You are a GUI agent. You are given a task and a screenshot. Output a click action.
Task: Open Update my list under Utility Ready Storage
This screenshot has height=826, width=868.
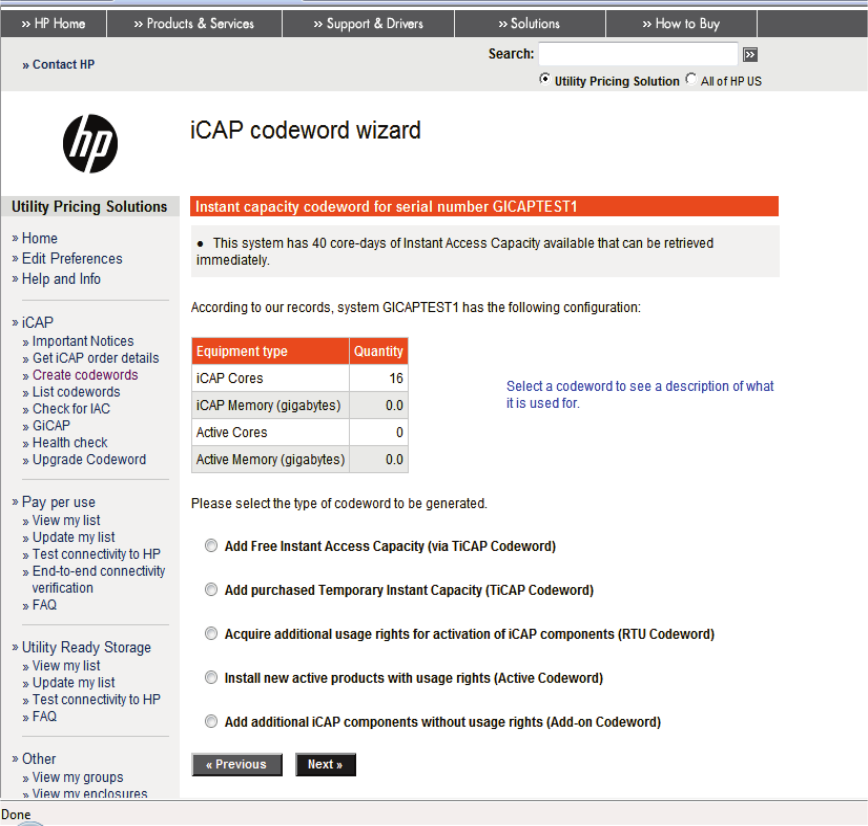click(74, 683)
